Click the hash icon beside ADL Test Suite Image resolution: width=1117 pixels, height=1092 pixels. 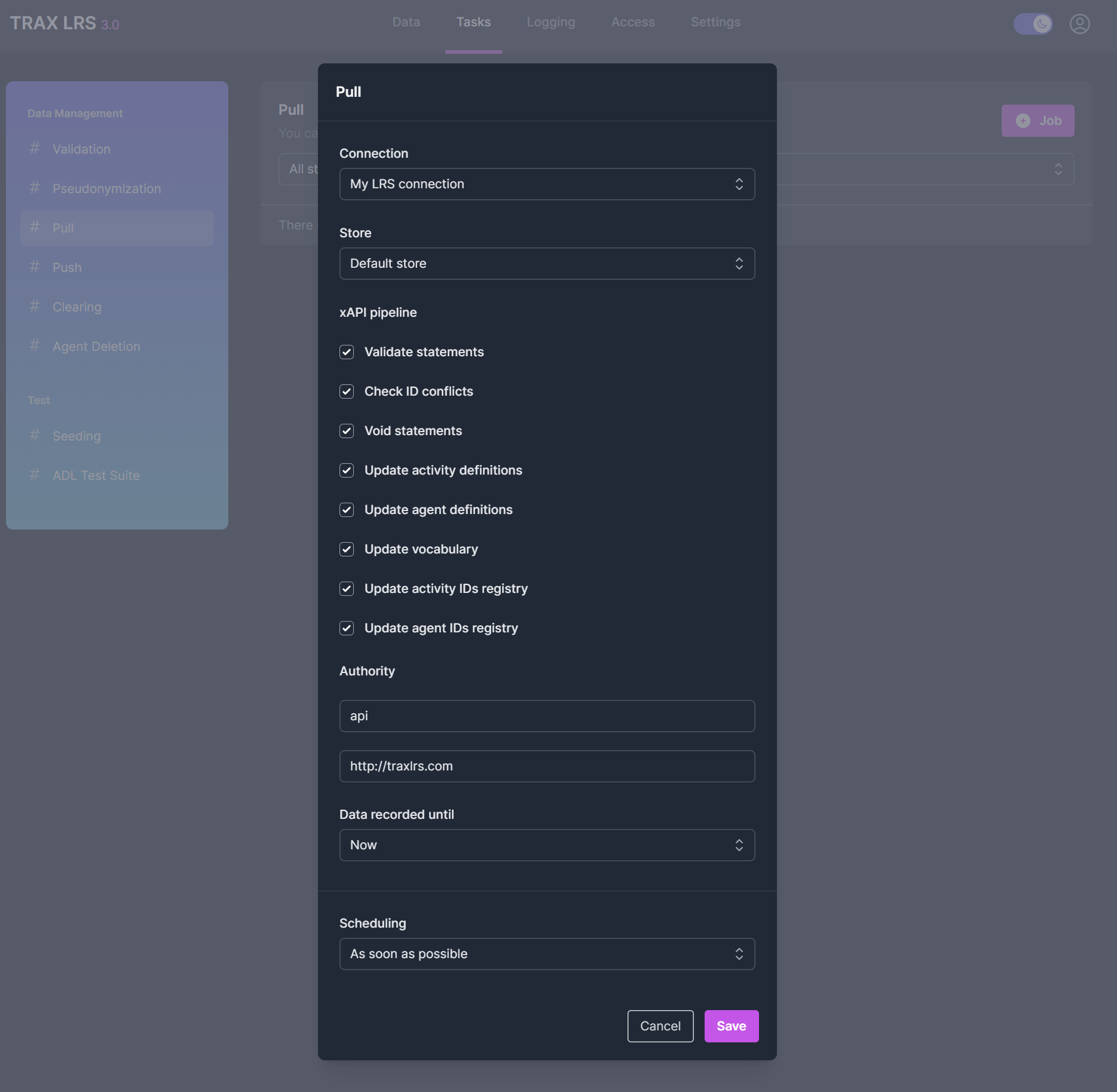[35, 475]
